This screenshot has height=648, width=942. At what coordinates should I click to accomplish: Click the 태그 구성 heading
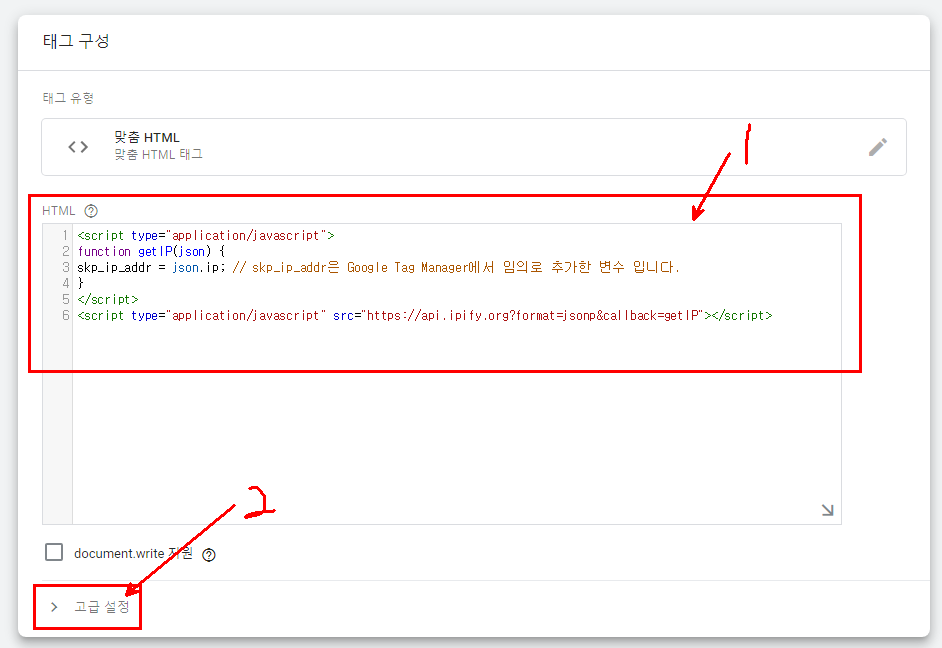coord(76,41)
